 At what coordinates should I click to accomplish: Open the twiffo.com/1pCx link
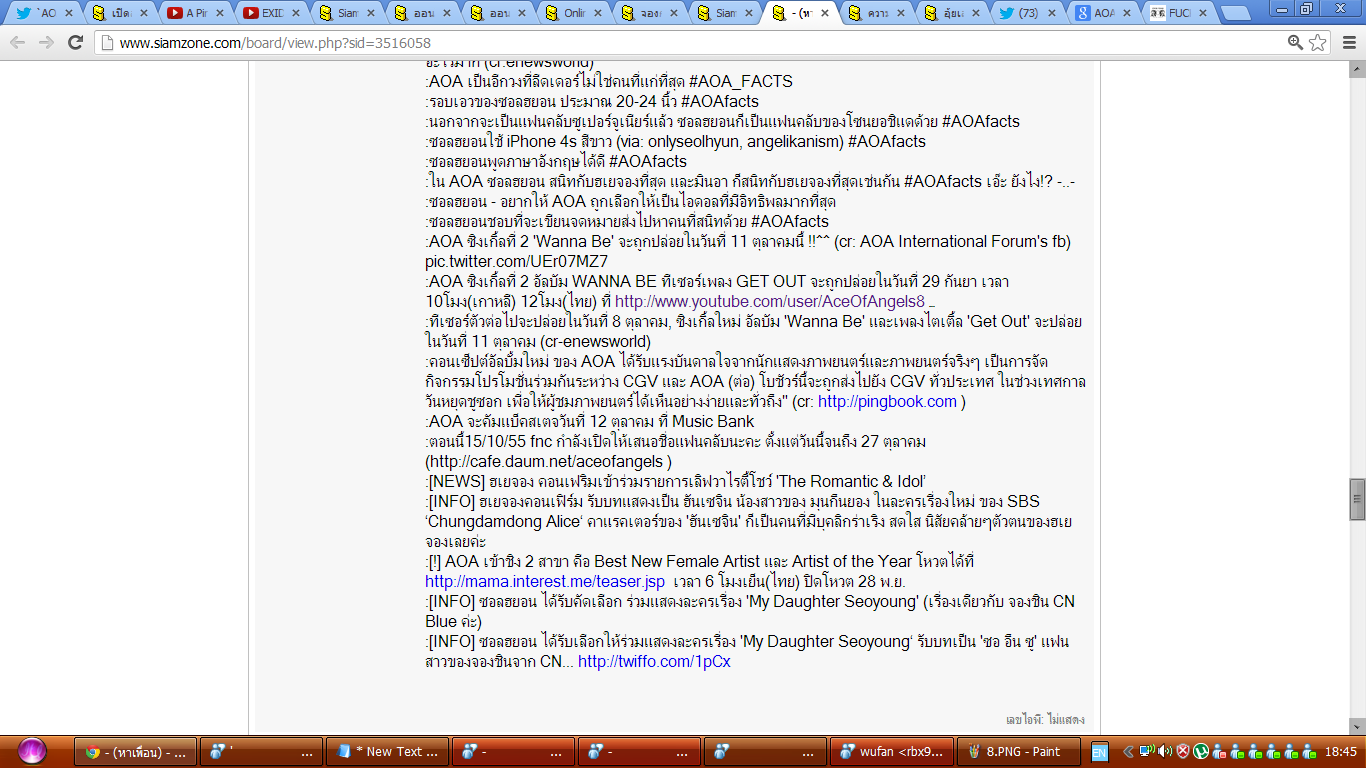(654, 661)
